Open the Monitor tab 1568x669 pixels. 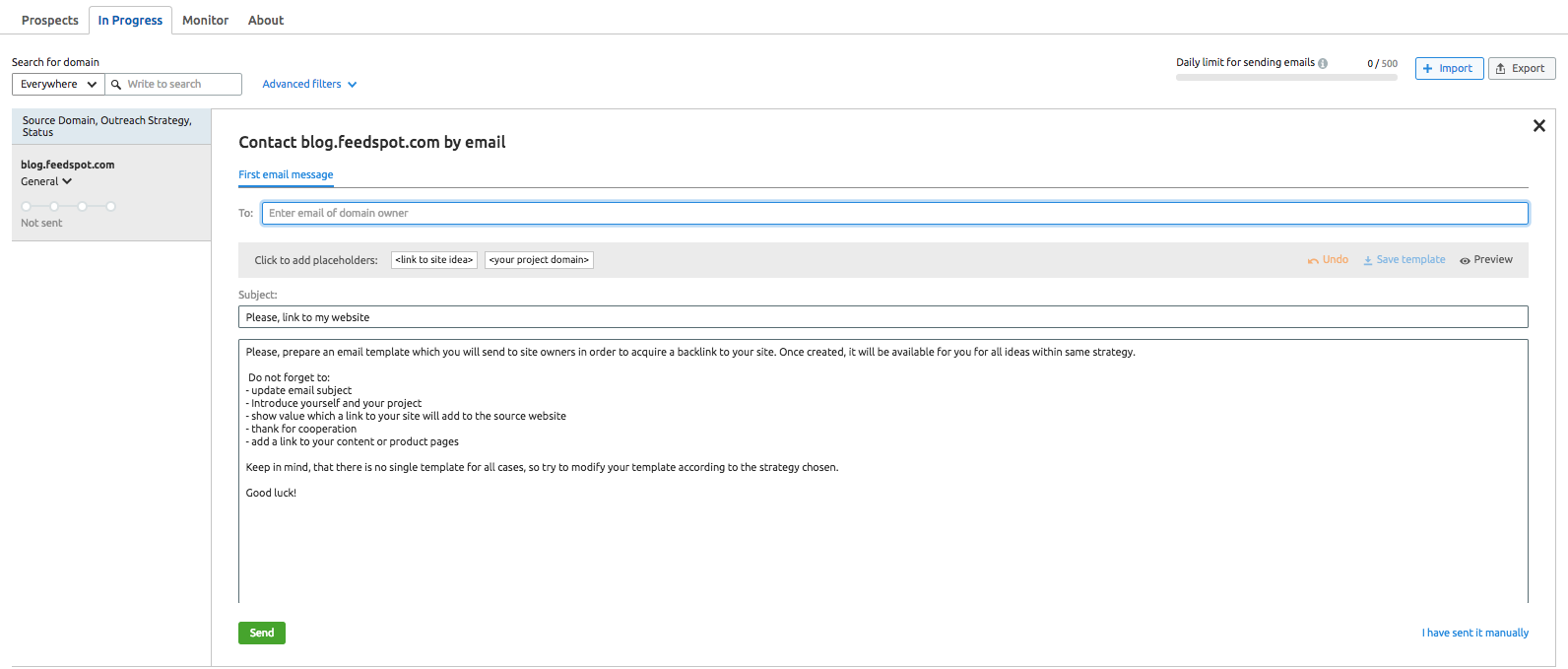(x=205, y=21)
